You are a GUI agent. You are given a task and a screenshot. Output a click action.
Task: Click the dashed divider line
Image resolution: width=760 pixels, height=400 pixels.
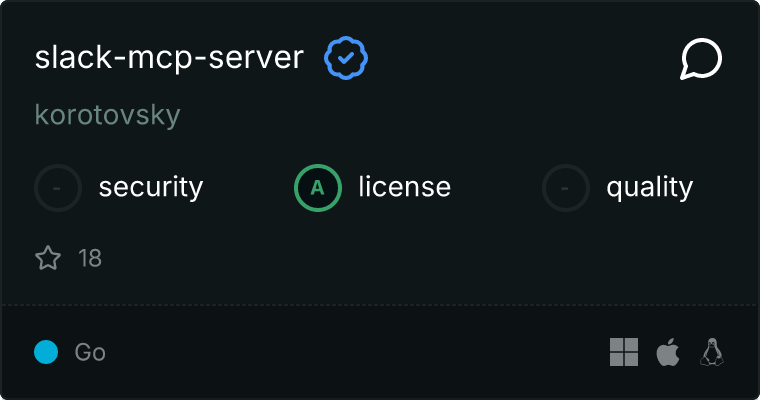point(380,304)
